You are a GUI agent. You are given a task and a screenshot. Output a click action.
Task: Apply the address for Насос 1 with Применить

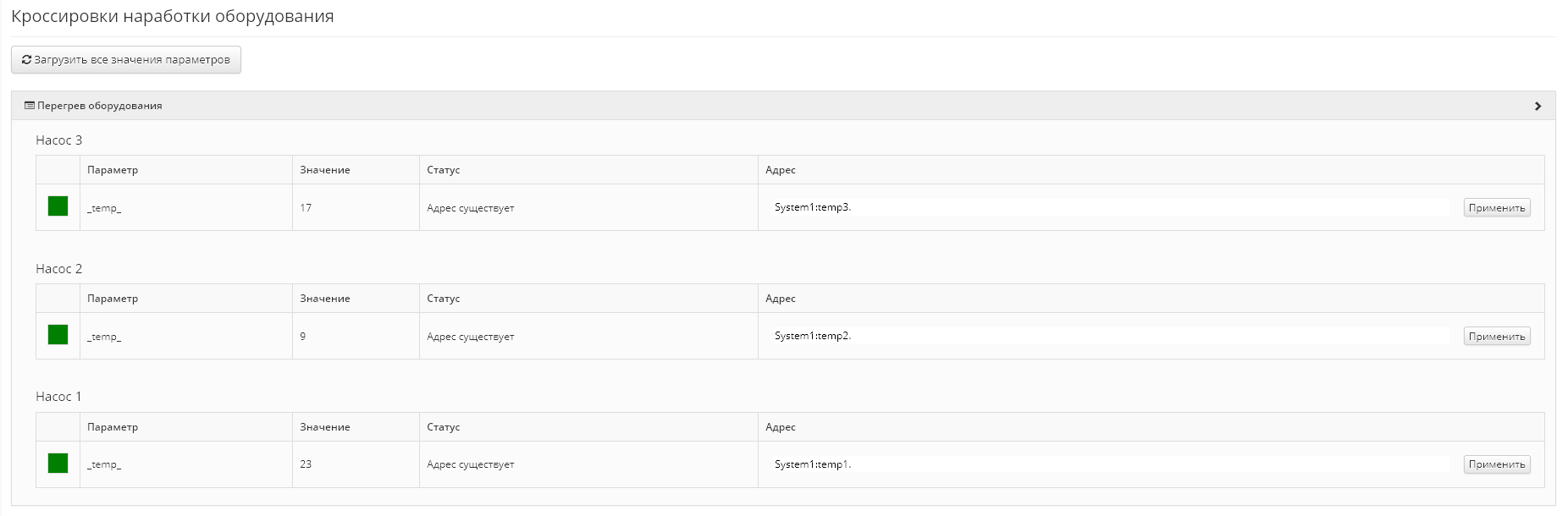click(1497, 464)
